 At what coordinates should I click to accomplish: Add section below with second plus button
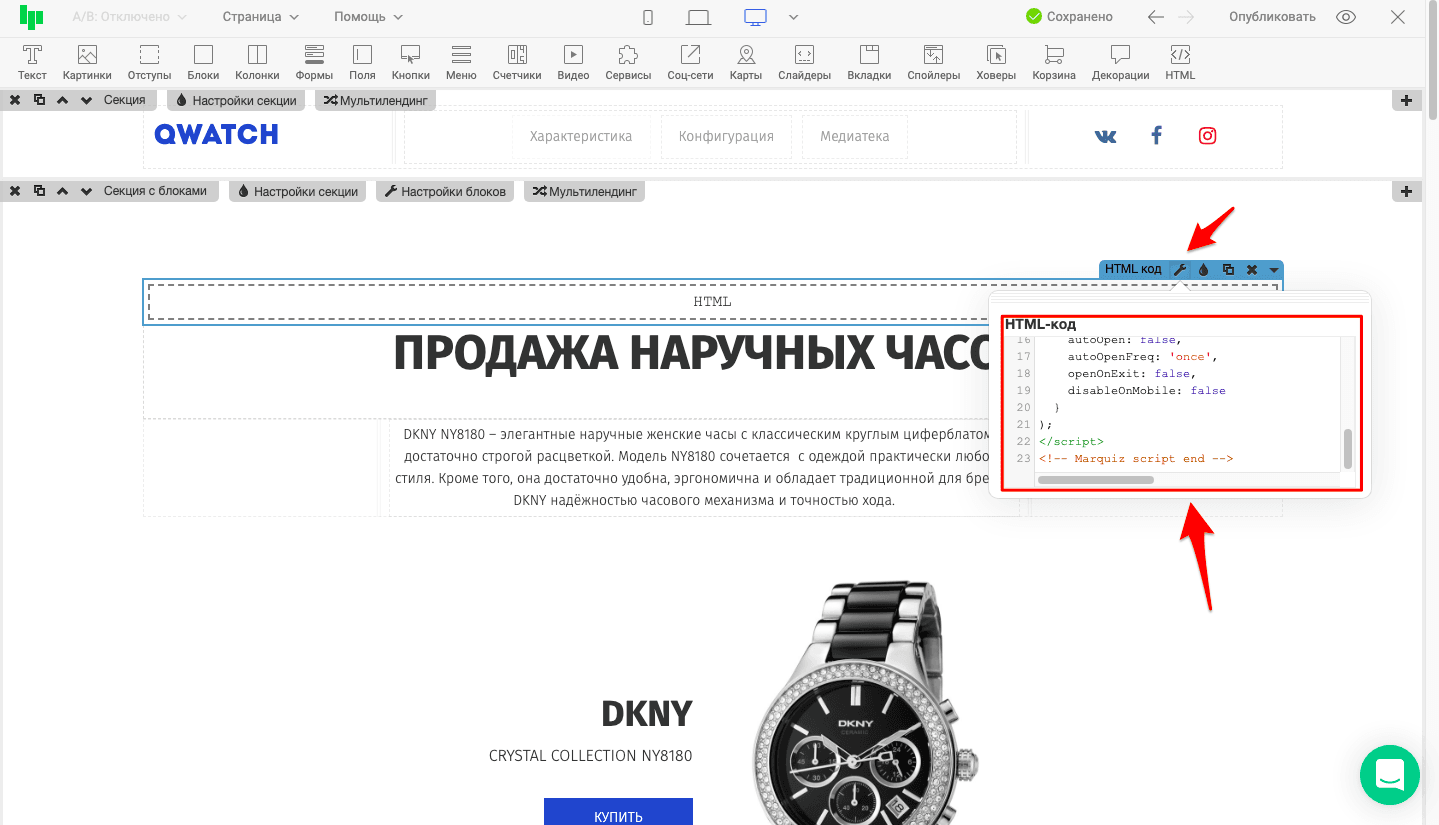1407,191
